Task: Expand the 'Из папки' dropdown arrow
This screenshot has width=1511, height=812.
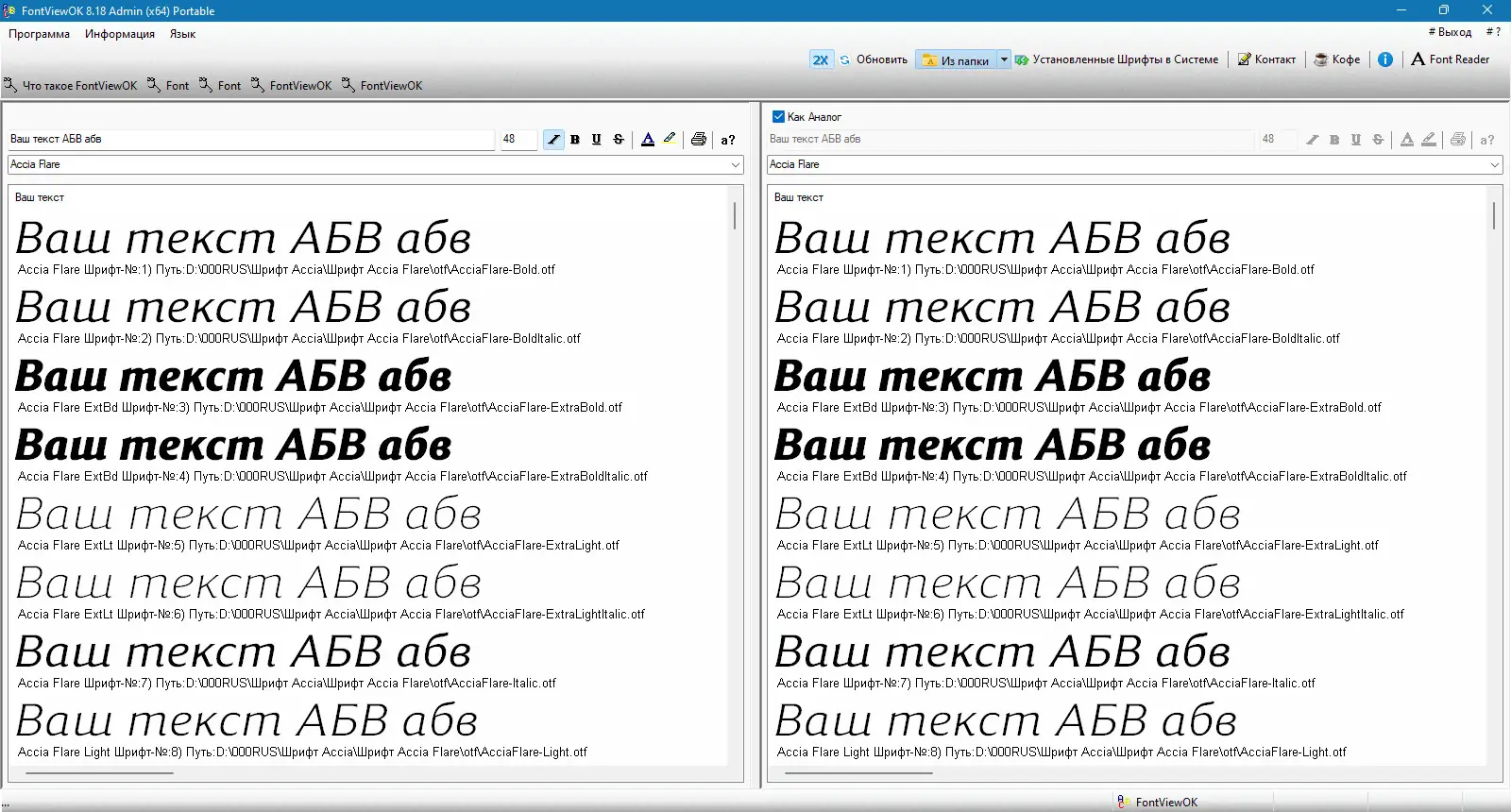Action: click(x=1004, y=60)
